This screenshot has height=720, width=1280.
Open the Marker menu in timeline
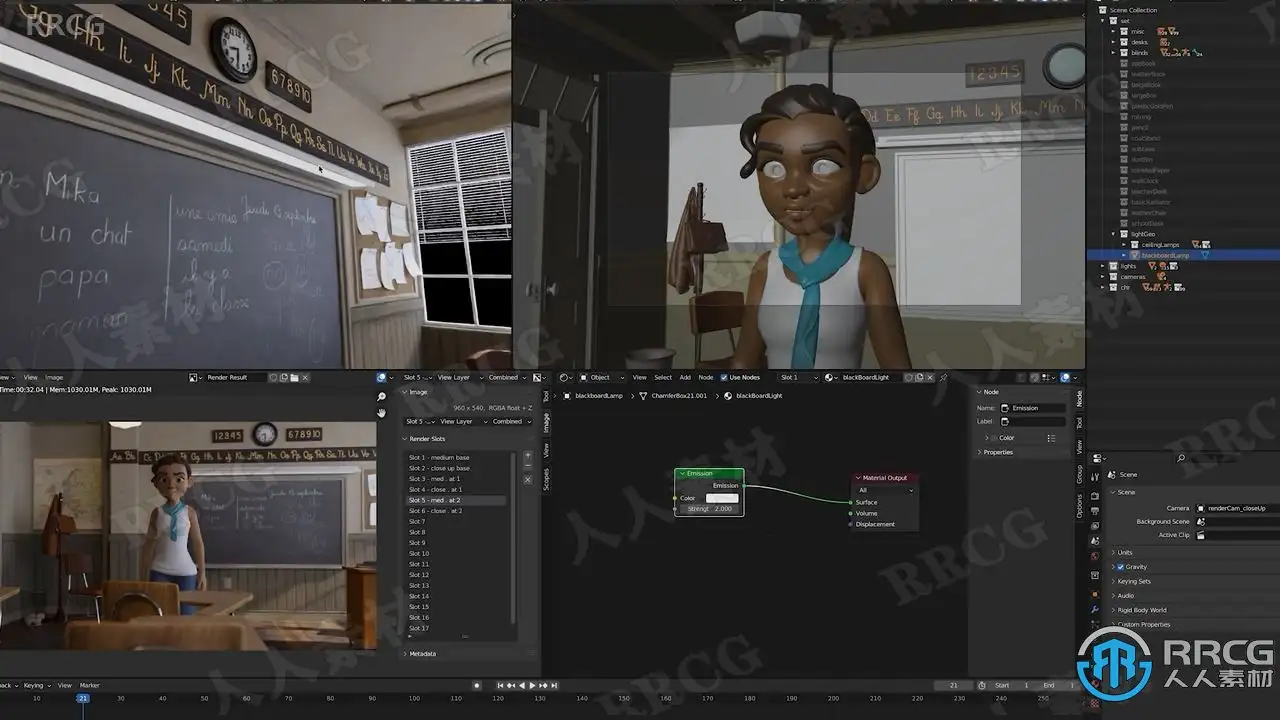[x=90, y=685]
